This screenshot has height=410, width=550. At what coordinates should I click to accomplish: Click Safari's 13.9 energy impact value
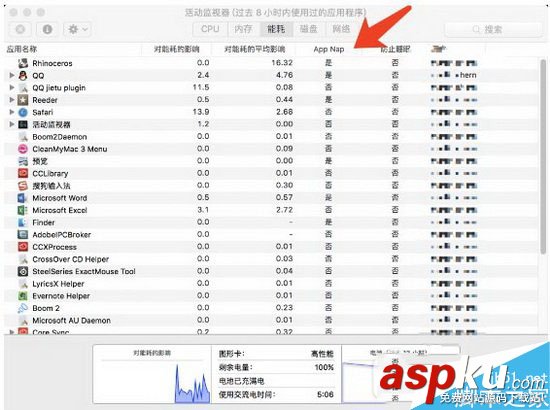201,112
